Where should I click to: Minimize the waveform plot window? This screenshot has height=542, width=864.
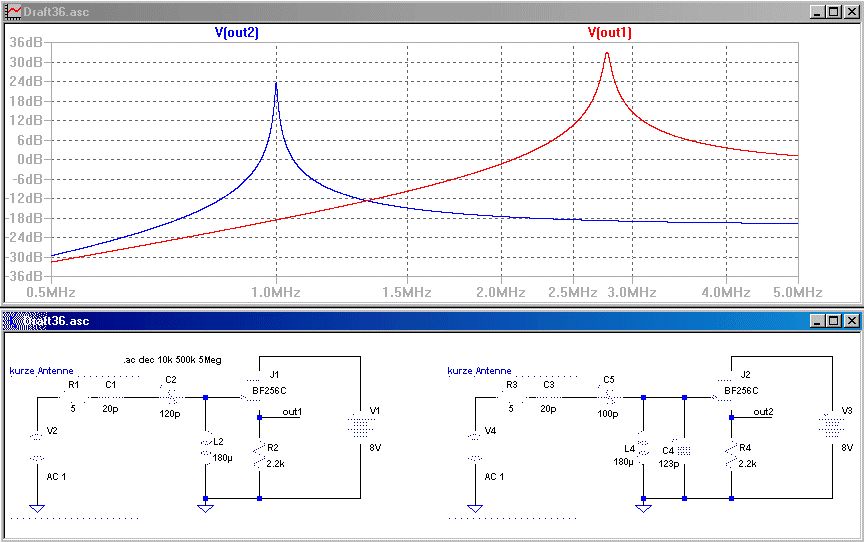[818, 12]
